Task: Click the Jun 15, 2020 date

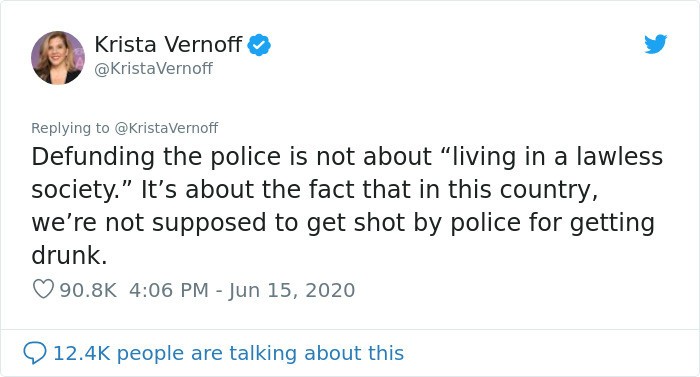Action: (292, 290)
